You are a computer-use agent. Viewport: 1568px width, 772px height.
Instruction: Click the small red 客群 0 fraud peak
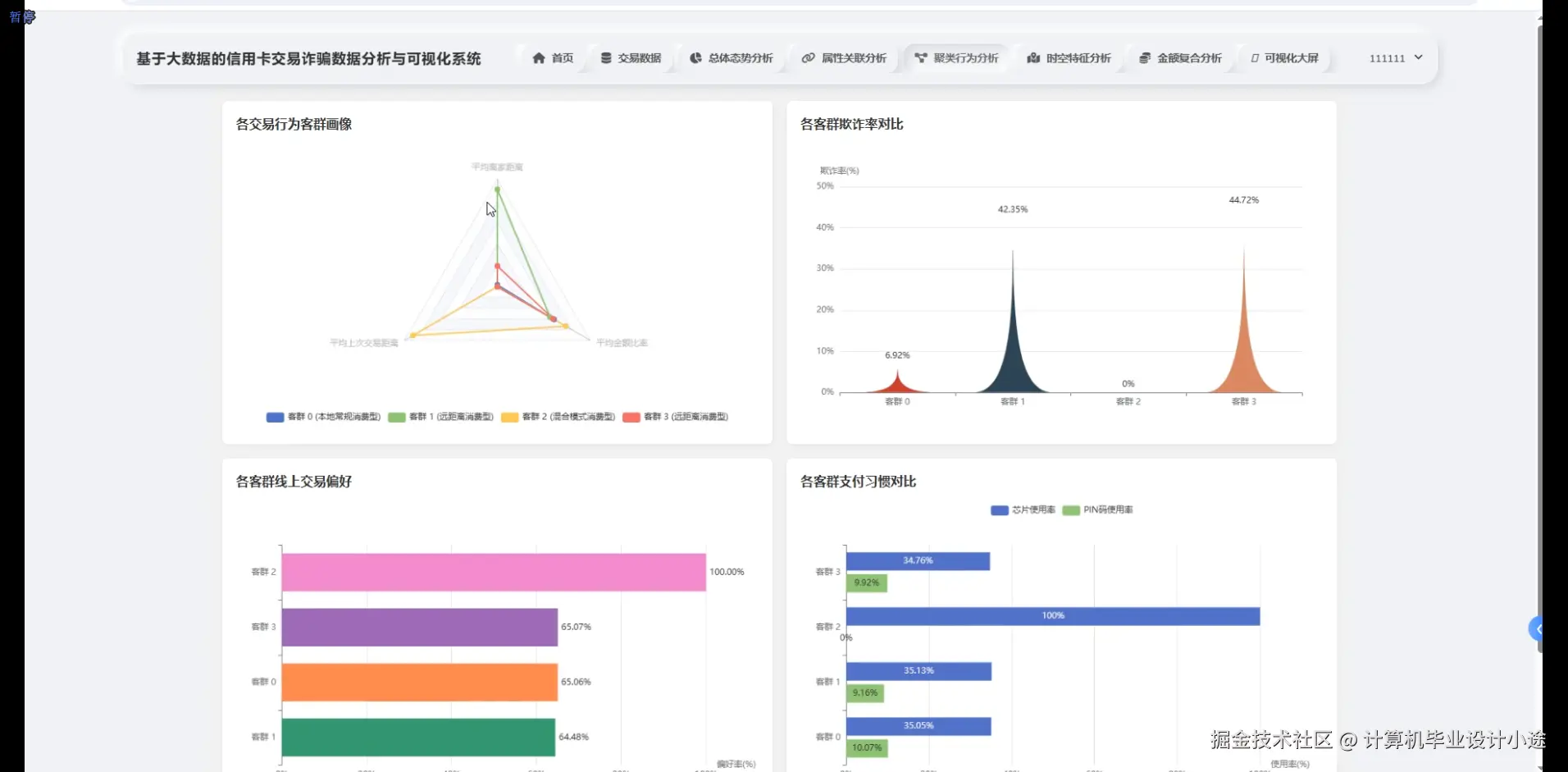pos(897,384)
